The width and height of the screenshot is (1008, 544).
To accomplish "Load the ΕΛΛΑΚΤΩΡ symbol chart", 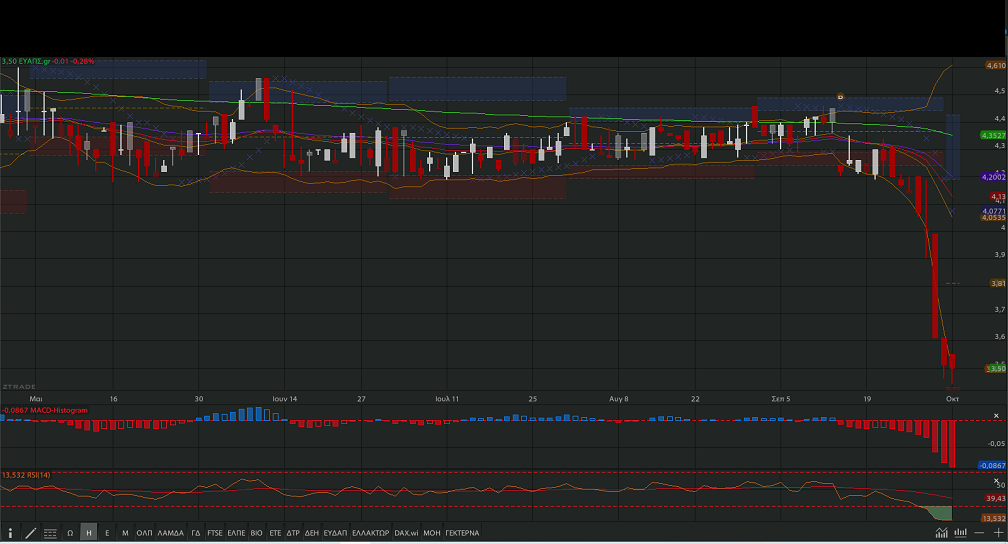I will click(x=370, y=533).
